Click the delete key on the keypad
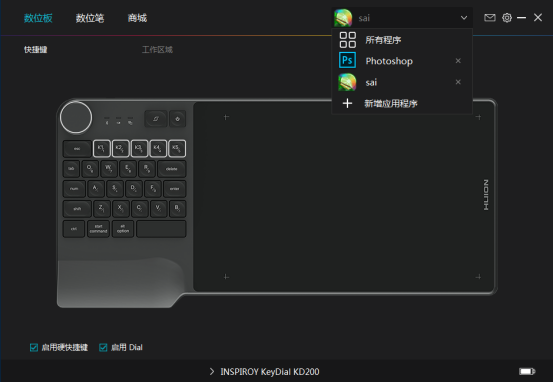 pyautogui.click(x=172, y=169)
